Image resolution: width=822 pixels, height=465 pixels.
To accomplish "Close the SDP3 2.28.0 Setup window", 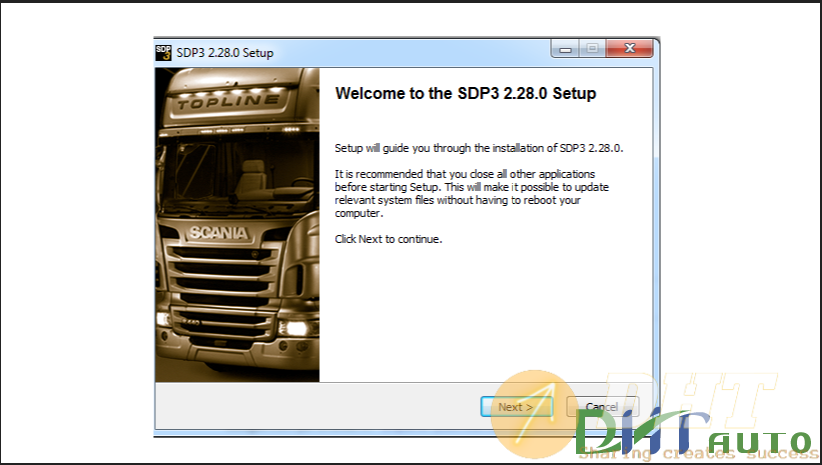I will pyautogui.click(x=629, y=49).
